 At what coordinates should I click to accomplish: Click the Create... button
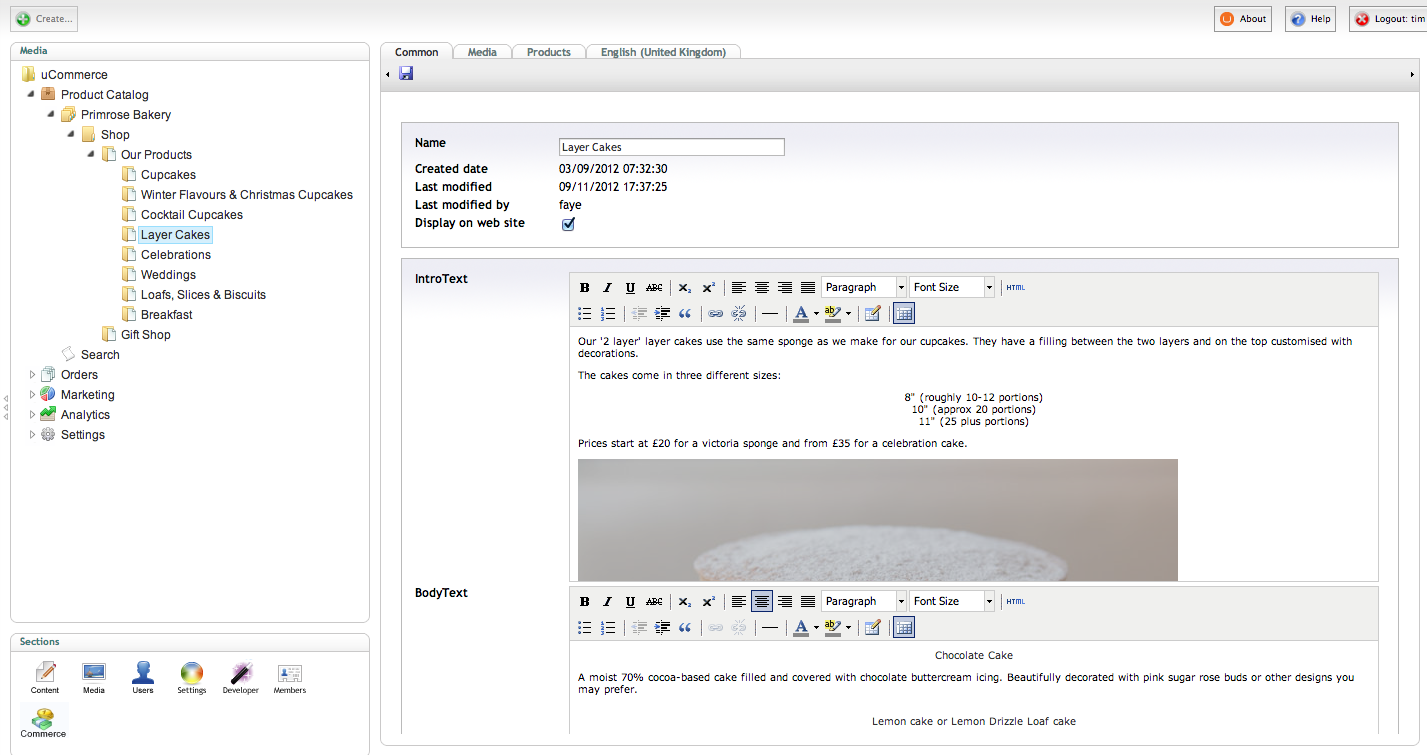pyautogui.click(x=45, y=19)
